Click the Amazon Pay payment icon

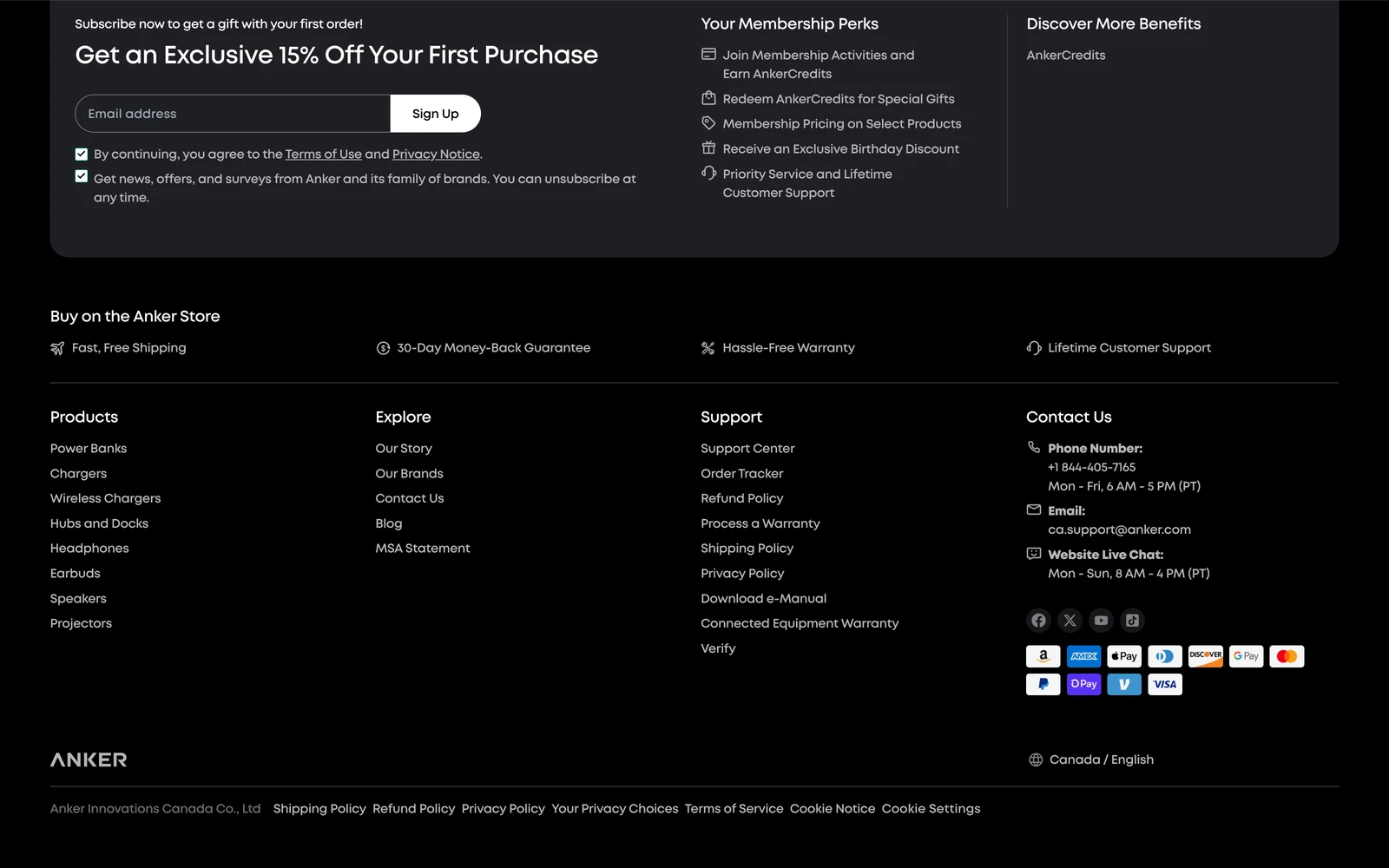1043,656
